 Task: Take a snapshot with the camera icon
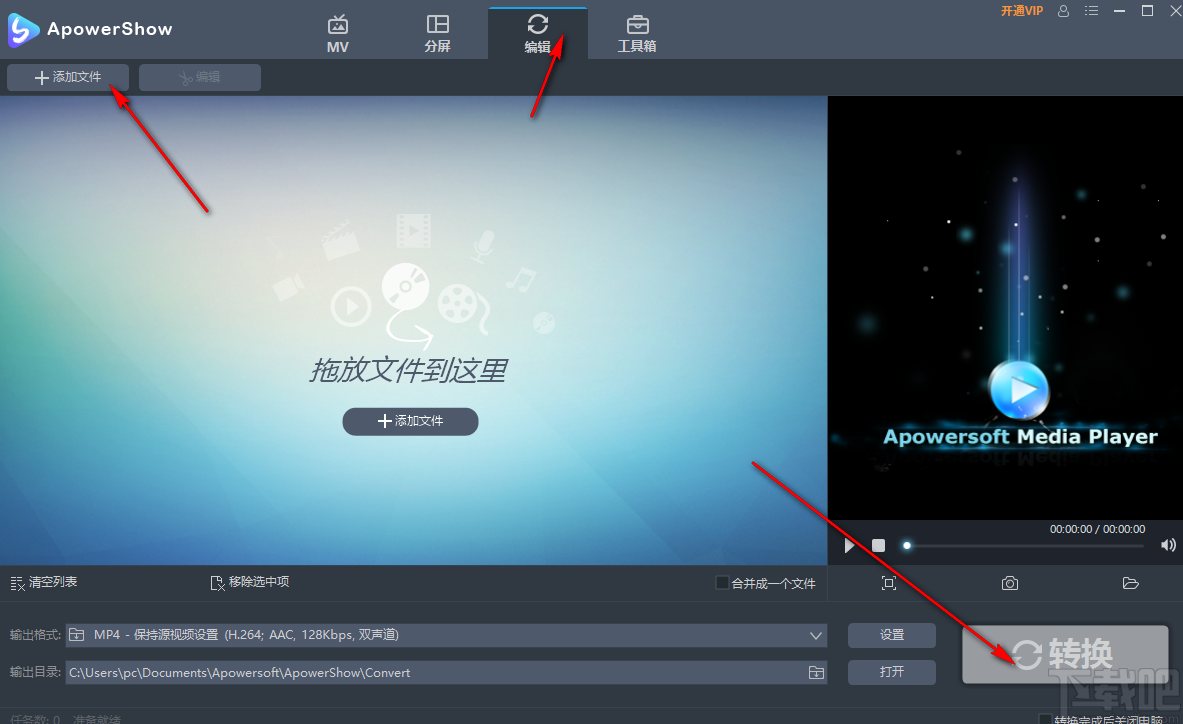[x=1009, y=583]
